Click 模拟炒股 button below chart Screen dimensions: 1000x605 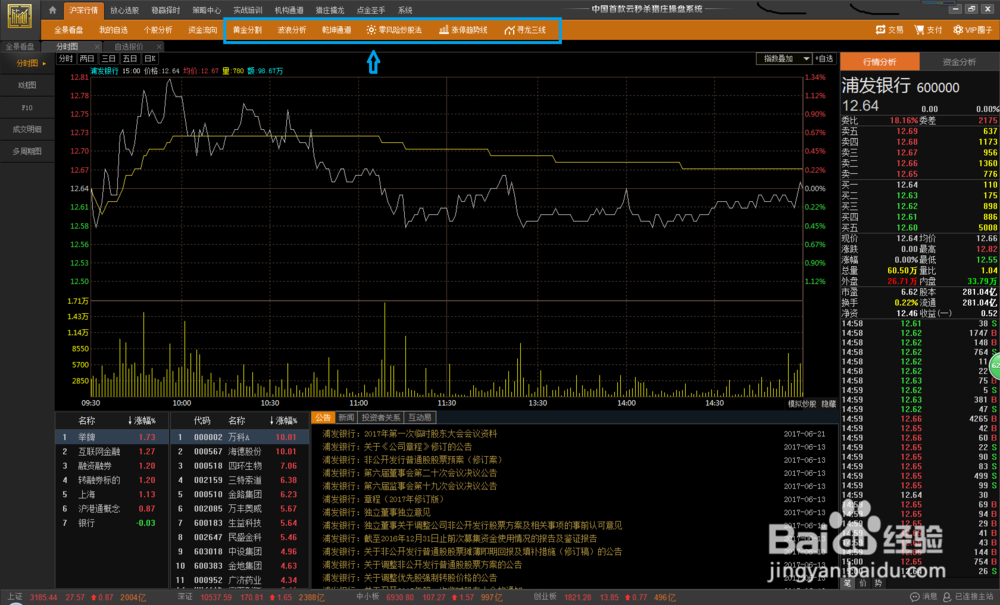[802, 404]
